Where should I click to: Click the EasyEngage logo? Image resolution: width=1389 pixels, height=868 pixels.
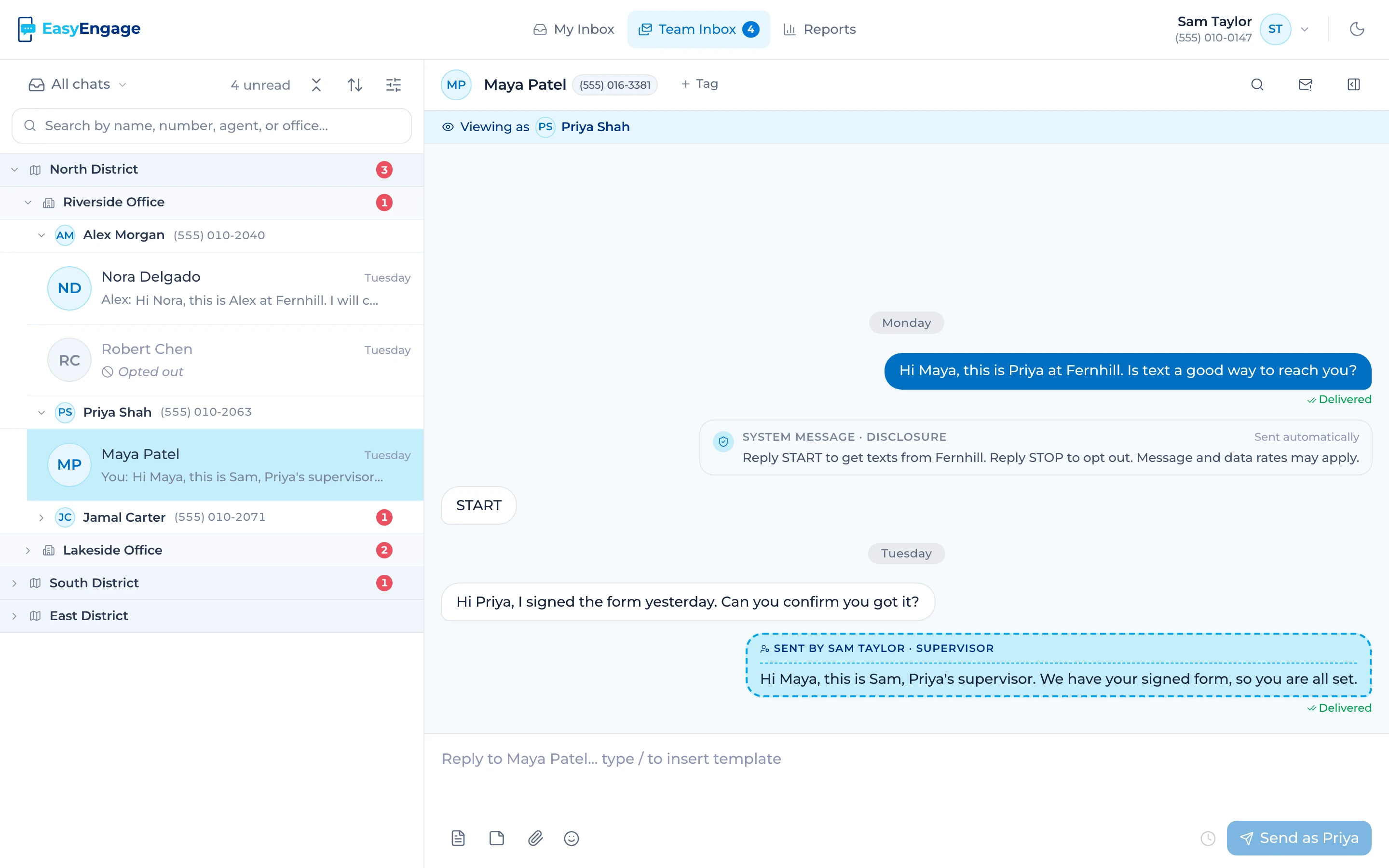pyautogui.click(x=79, y=29)
